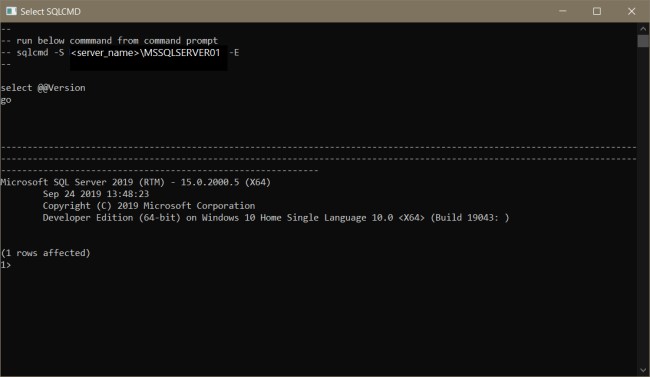The height and width of the screenshot is (377, 650).
Task: Click the vertical scrollbar thumb
Action: [643, 41]
